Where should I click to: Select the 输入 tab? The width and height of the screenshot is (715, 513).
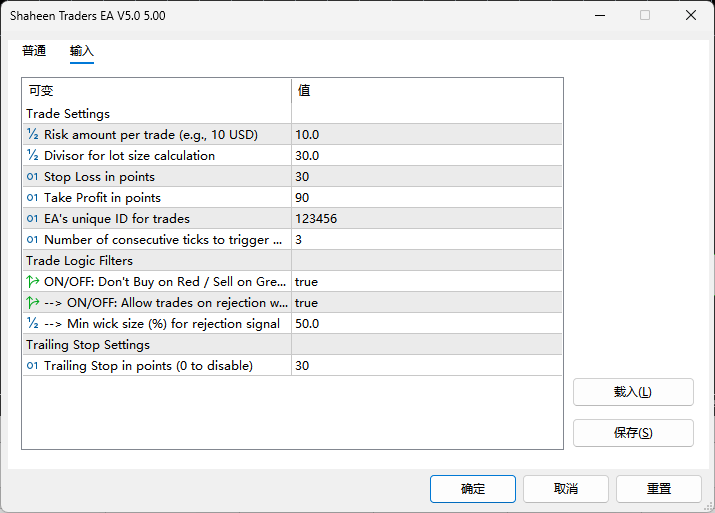click(81, 51)
